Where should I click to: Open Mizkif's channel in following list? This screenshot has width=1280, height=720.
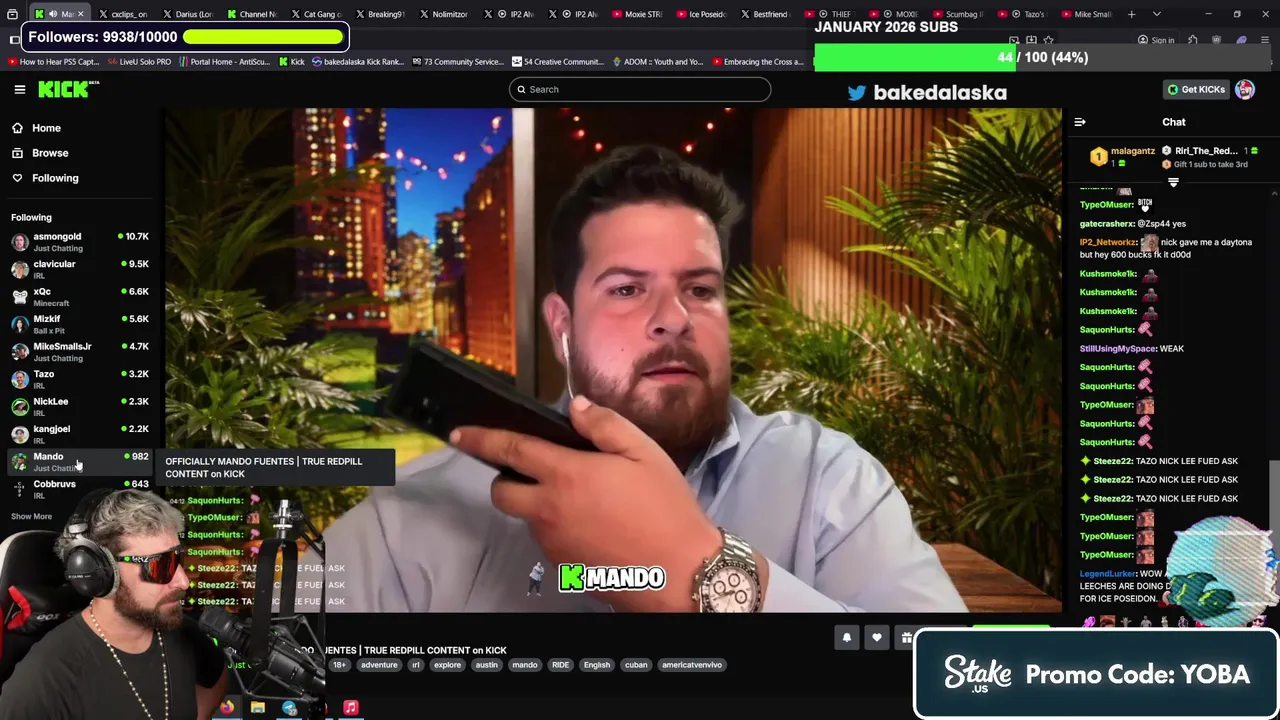tap(80, 324)
